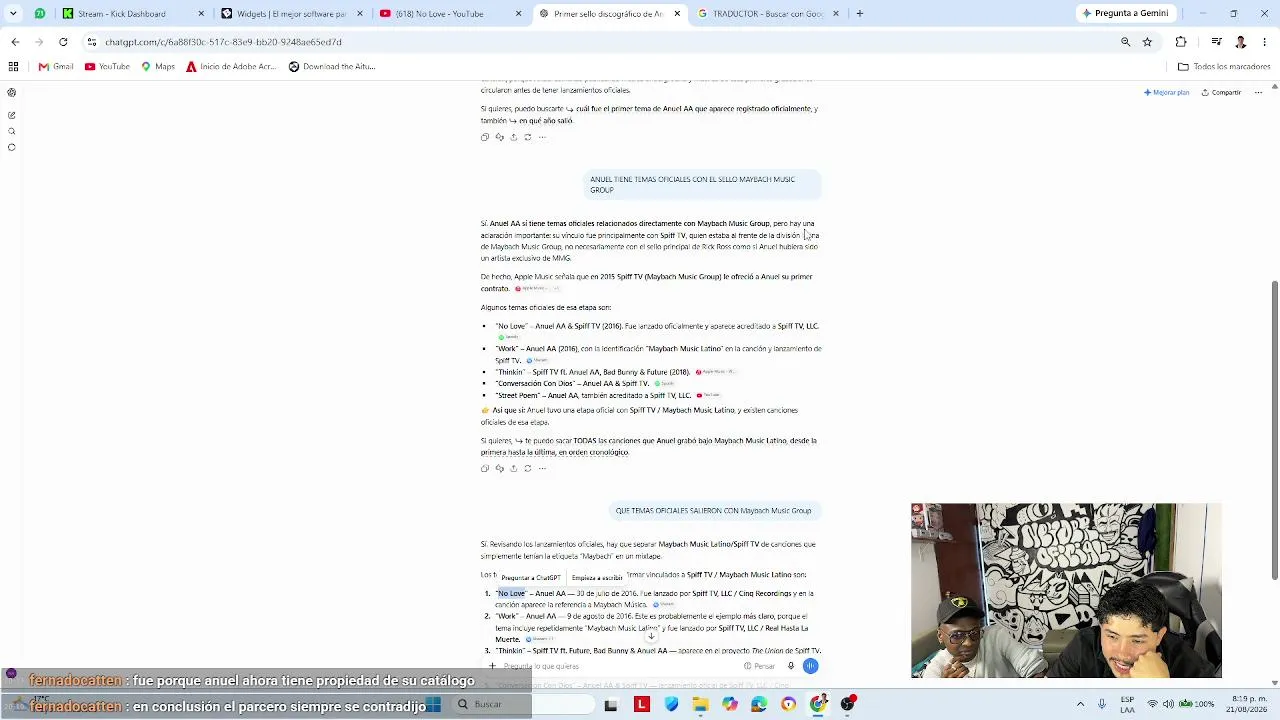Open the zoom magnifier in address bar

(1125, 42)
